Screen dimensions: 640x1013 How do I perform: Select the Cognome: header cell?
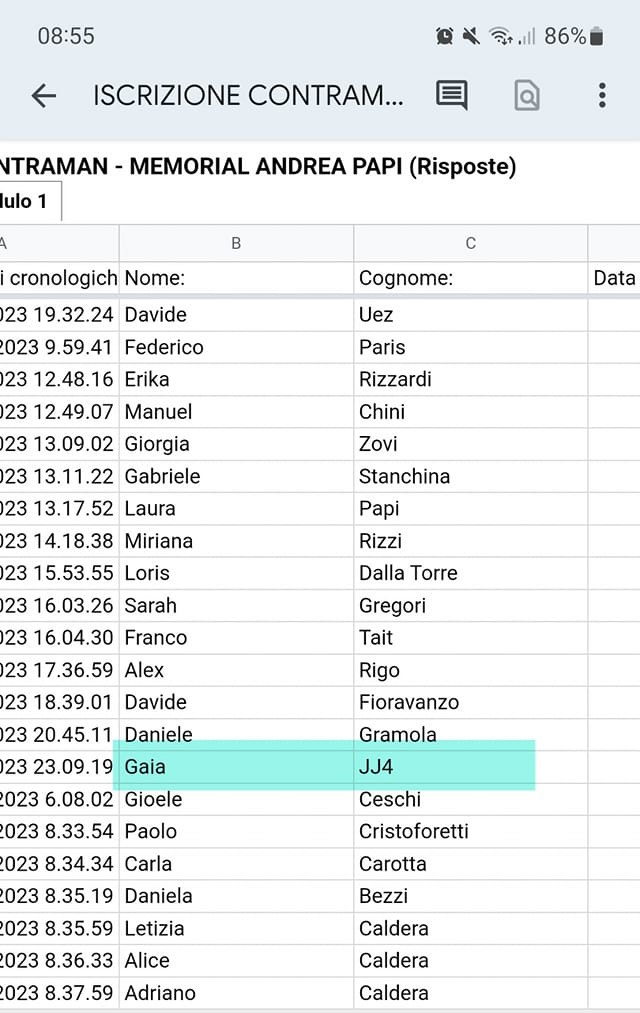471,278
